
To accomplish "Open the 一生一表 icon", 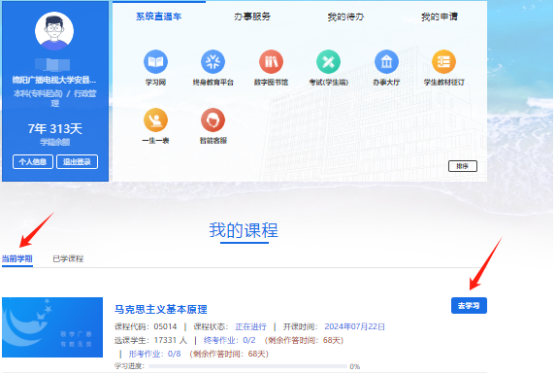I will click(156, 120).
